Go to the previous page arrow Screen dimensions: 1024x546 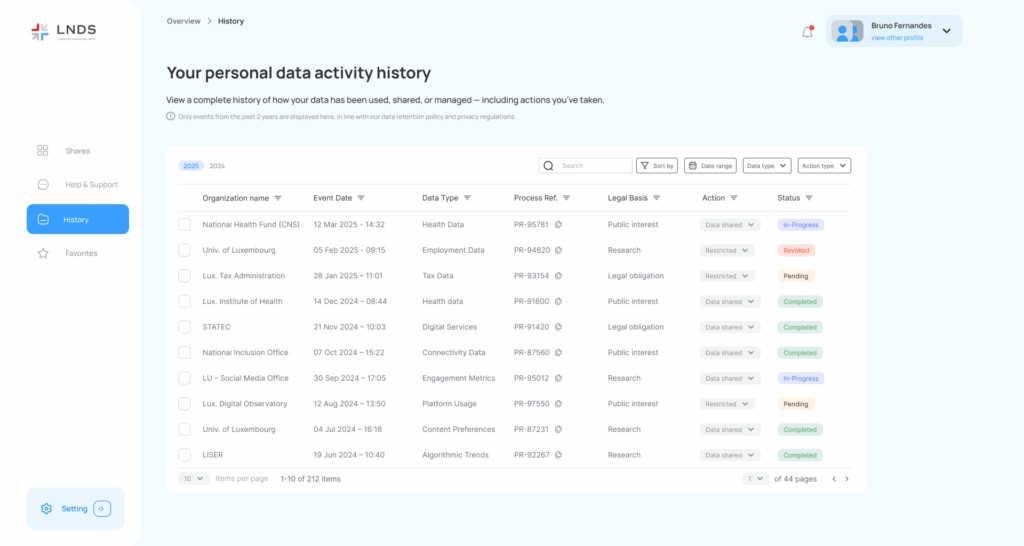834,479
